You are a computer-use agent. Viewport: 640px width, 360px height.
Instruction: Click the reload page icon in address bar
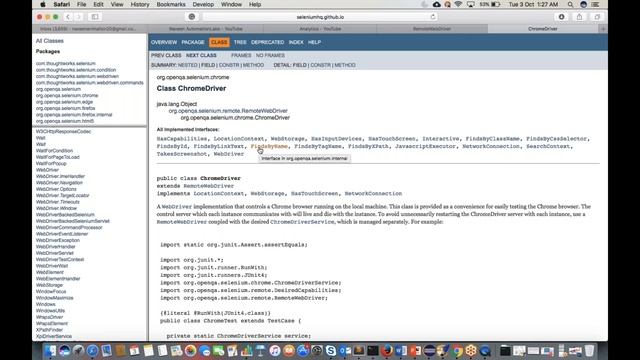click(433, 17)
